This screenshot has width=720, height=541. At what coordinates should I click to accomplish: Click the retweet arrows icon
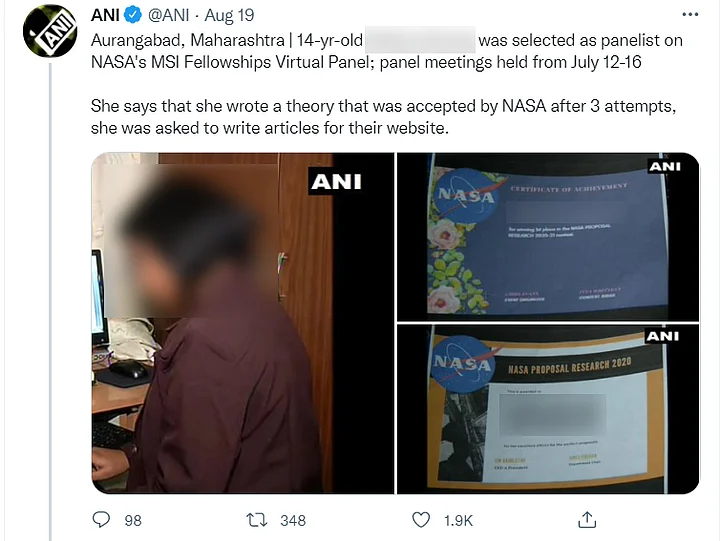[257, 520]
